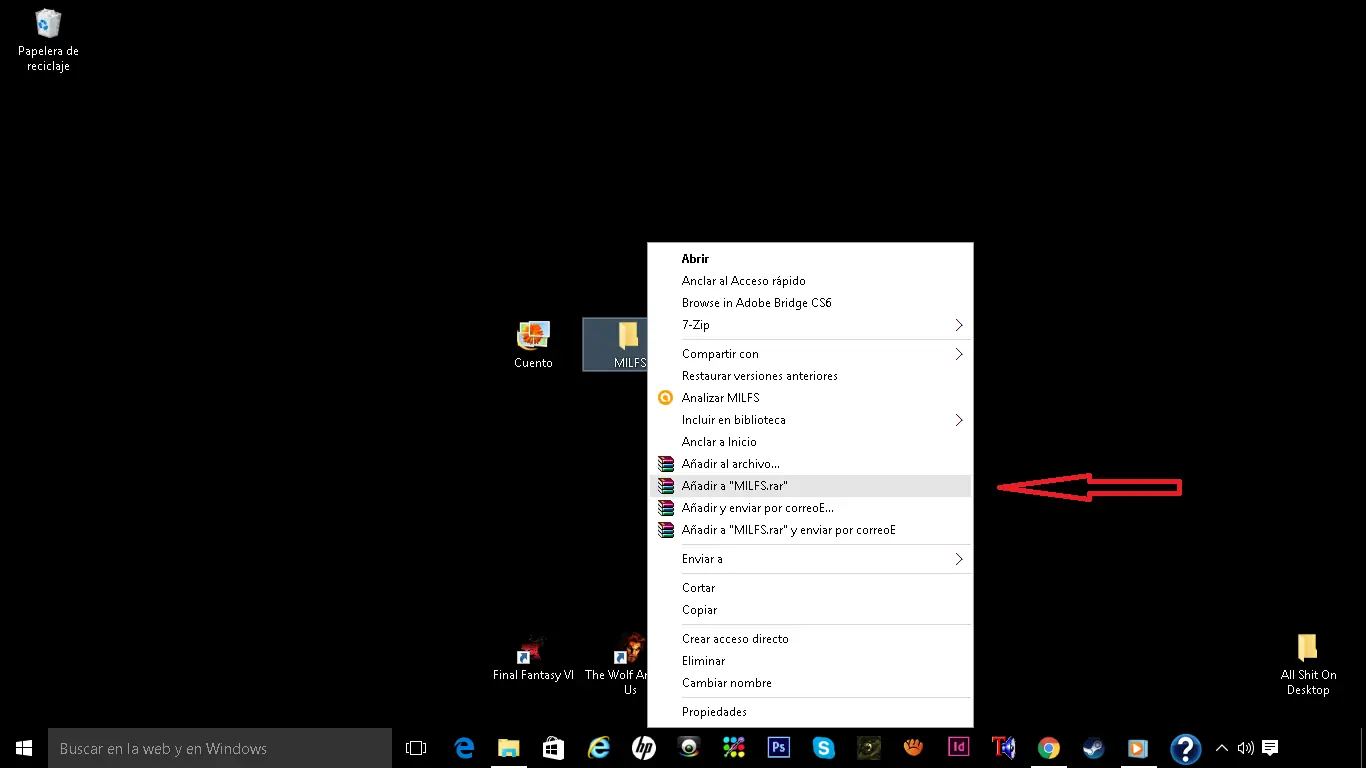
Task: Click the WinRAR icon beside Añadir al archivo
Action: tap(665, 463)
